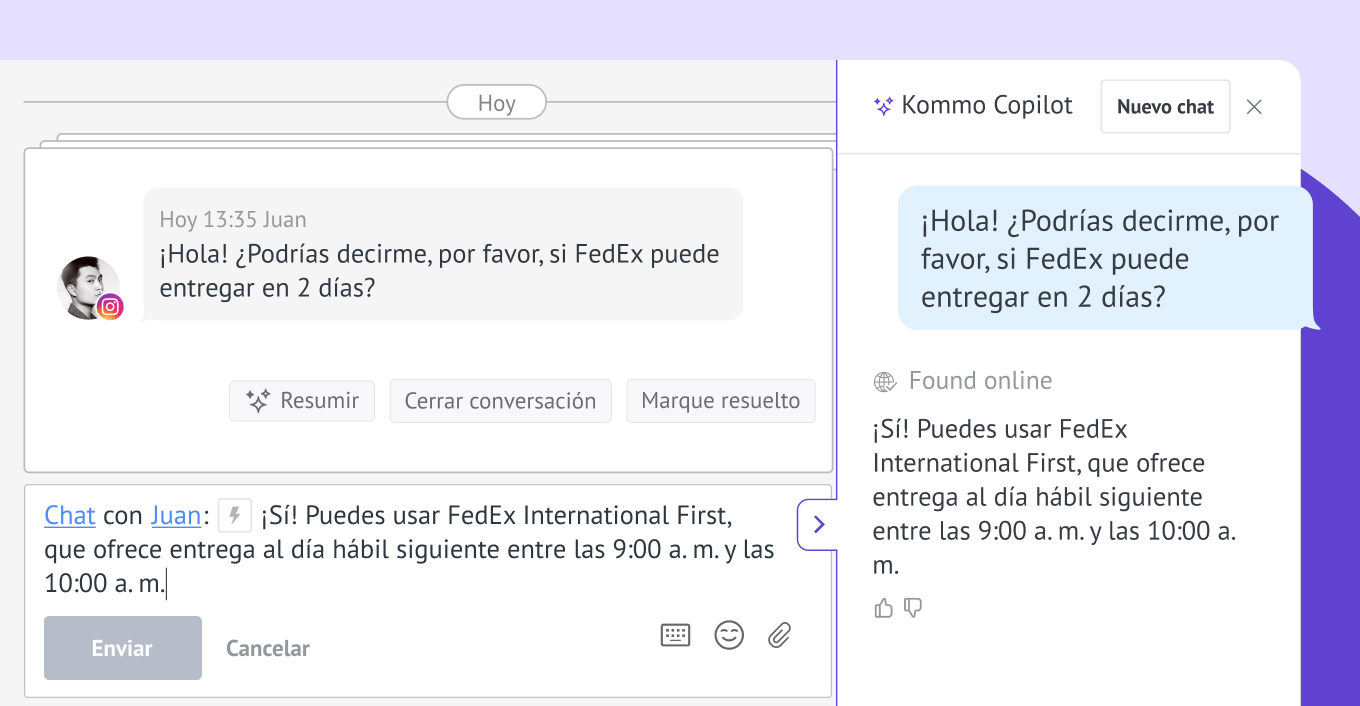Click the Resumir summarize button
The width and height of the screenshot is (1360, 706).
point(302,401)
